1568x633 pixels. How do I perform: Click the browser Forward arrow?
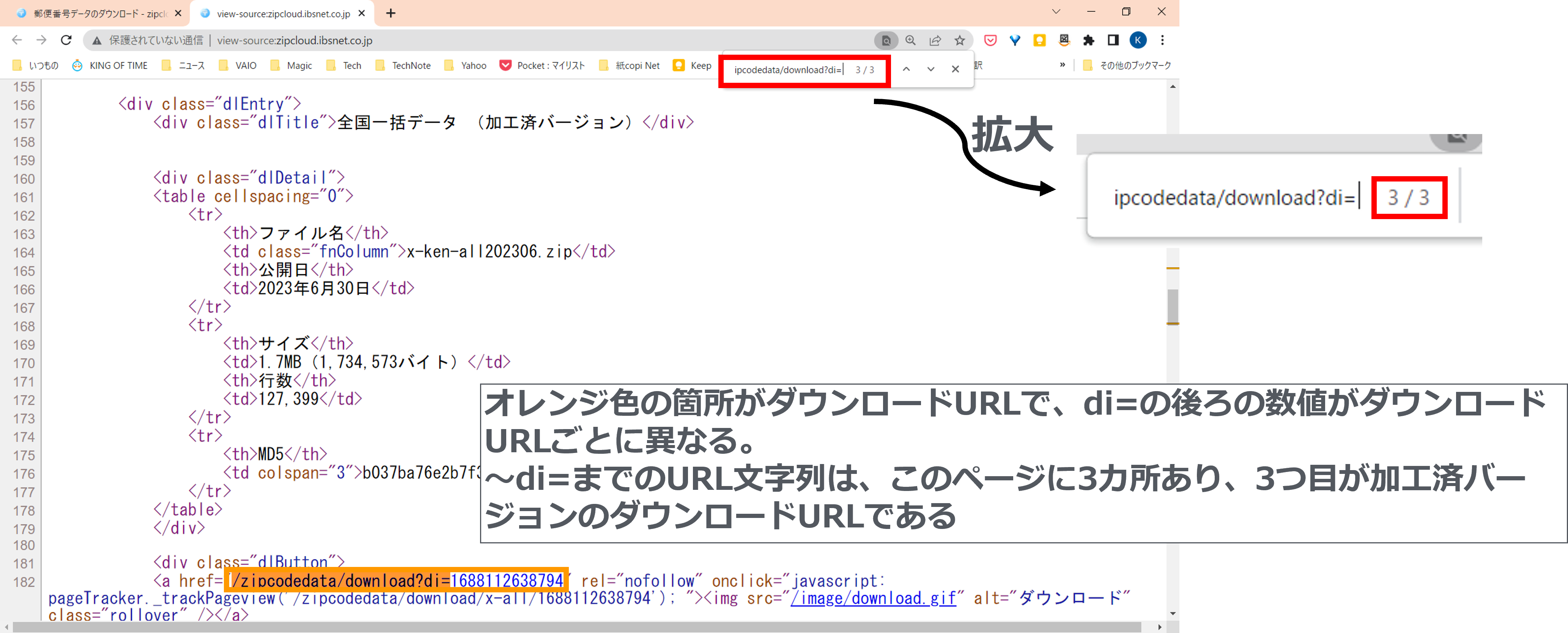41,40
